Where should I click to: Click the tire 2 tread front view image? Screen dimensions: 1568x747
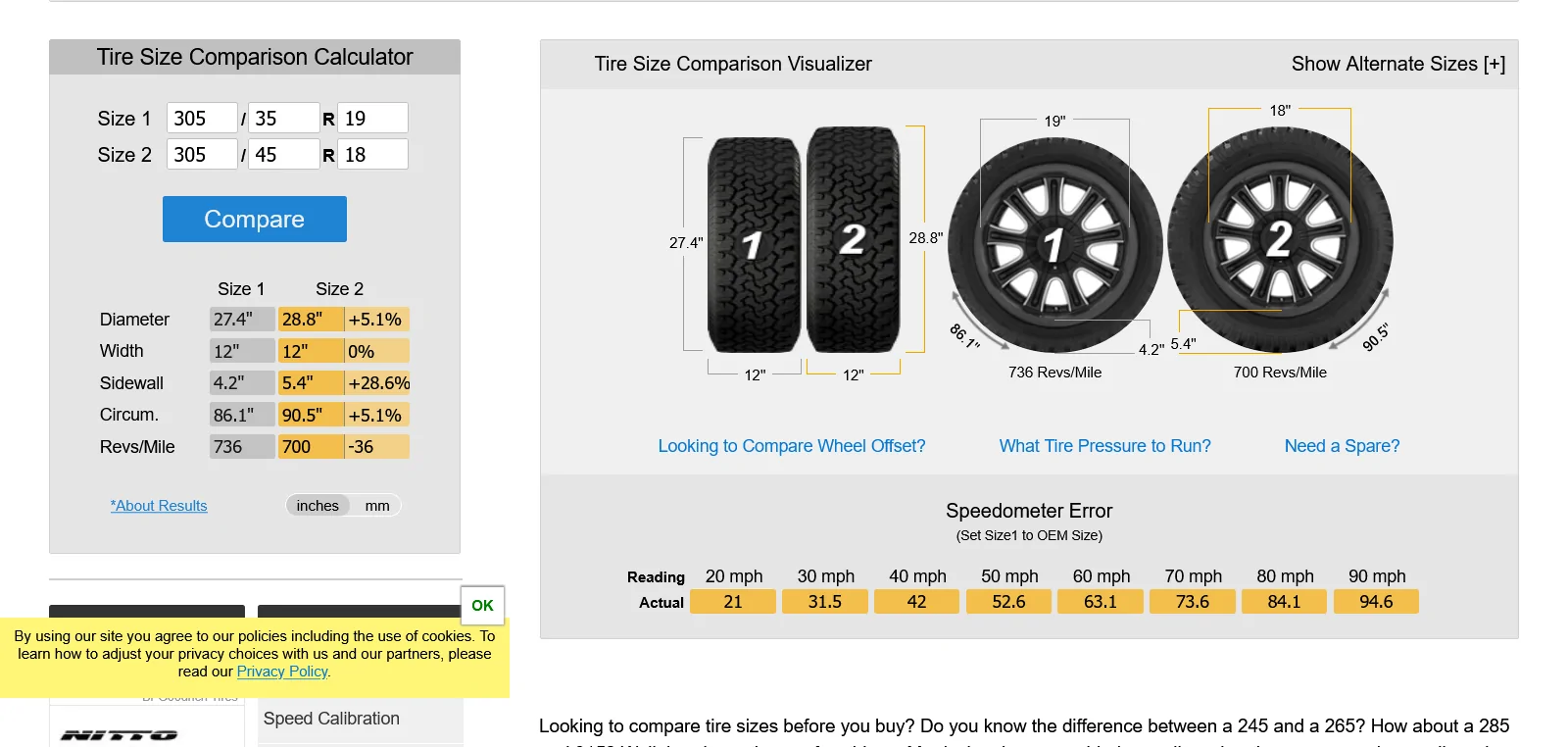(854, 239)
